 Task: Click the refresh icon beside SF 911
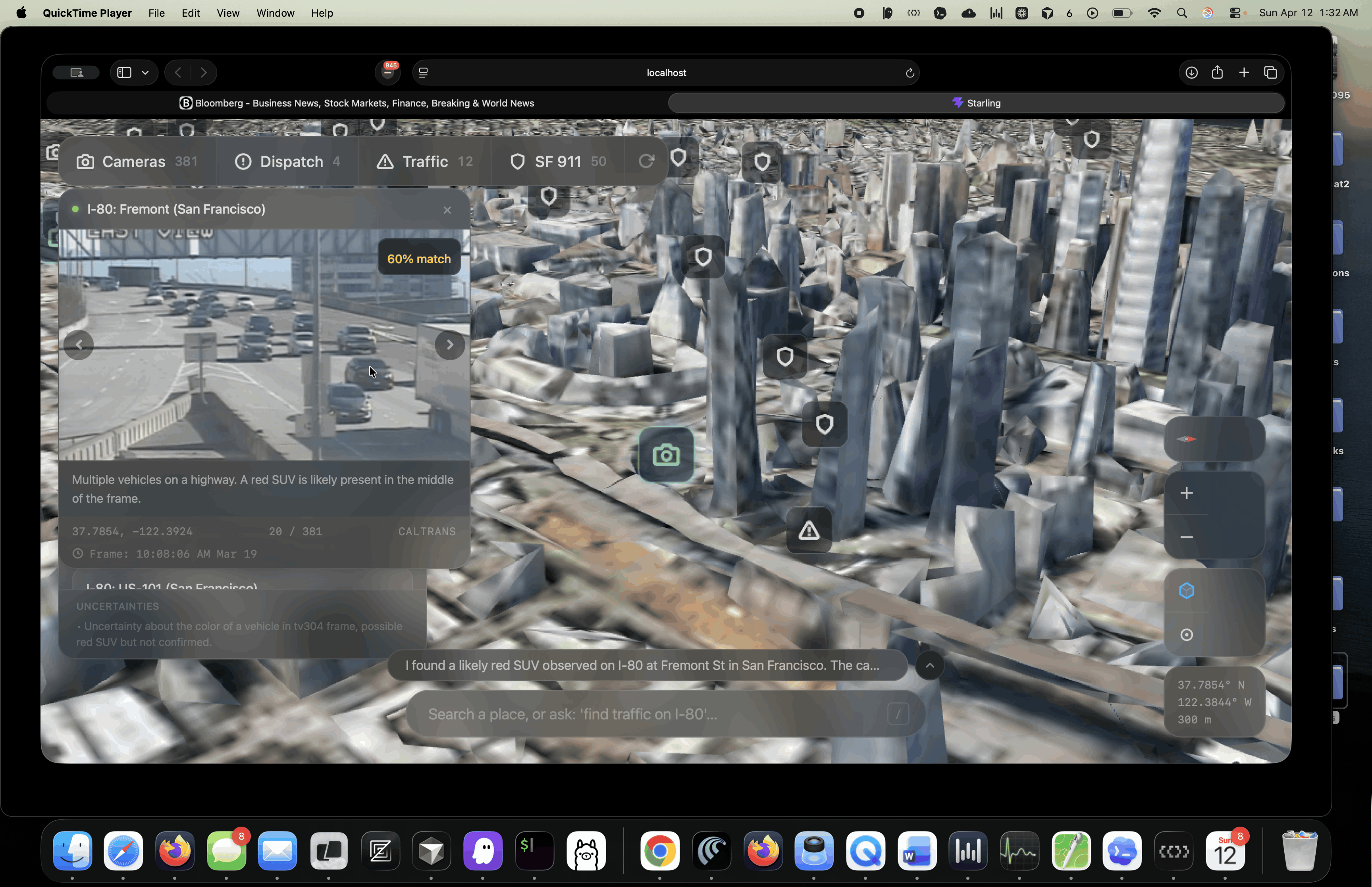point(647,161)
